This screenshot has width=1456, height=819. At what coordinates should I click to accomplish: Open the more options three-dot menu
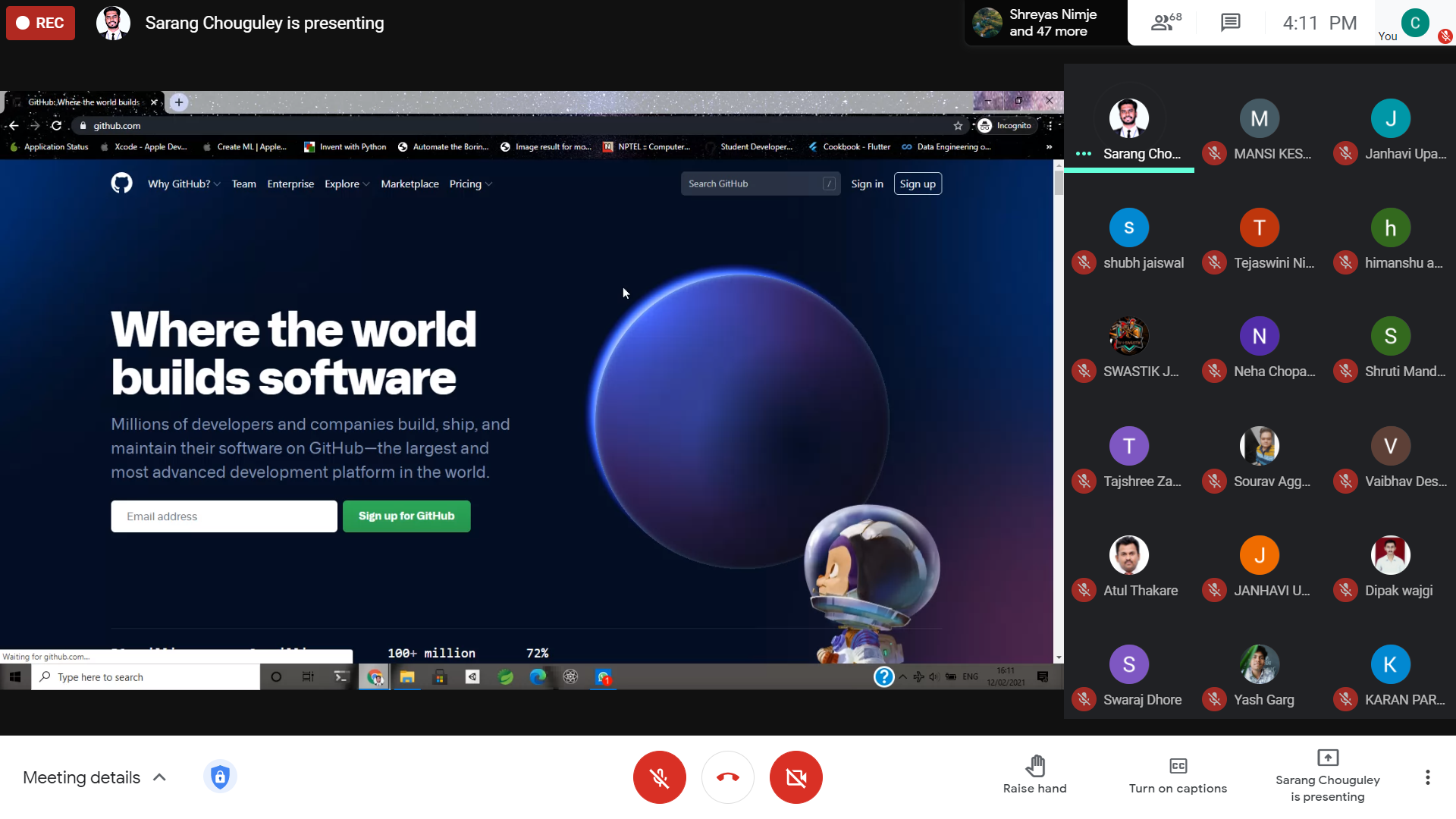pyautogui.click(x=1427, y=777)
